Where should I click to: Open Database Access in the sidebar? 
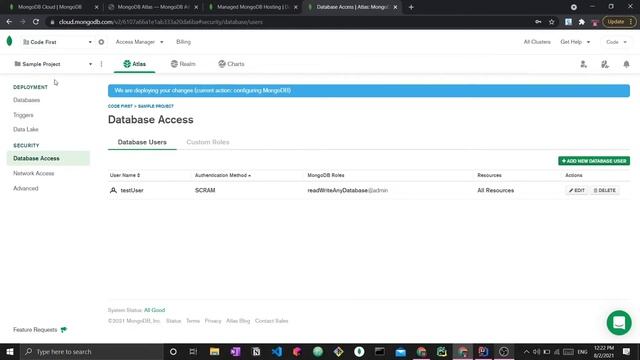(x=48, y=158)
